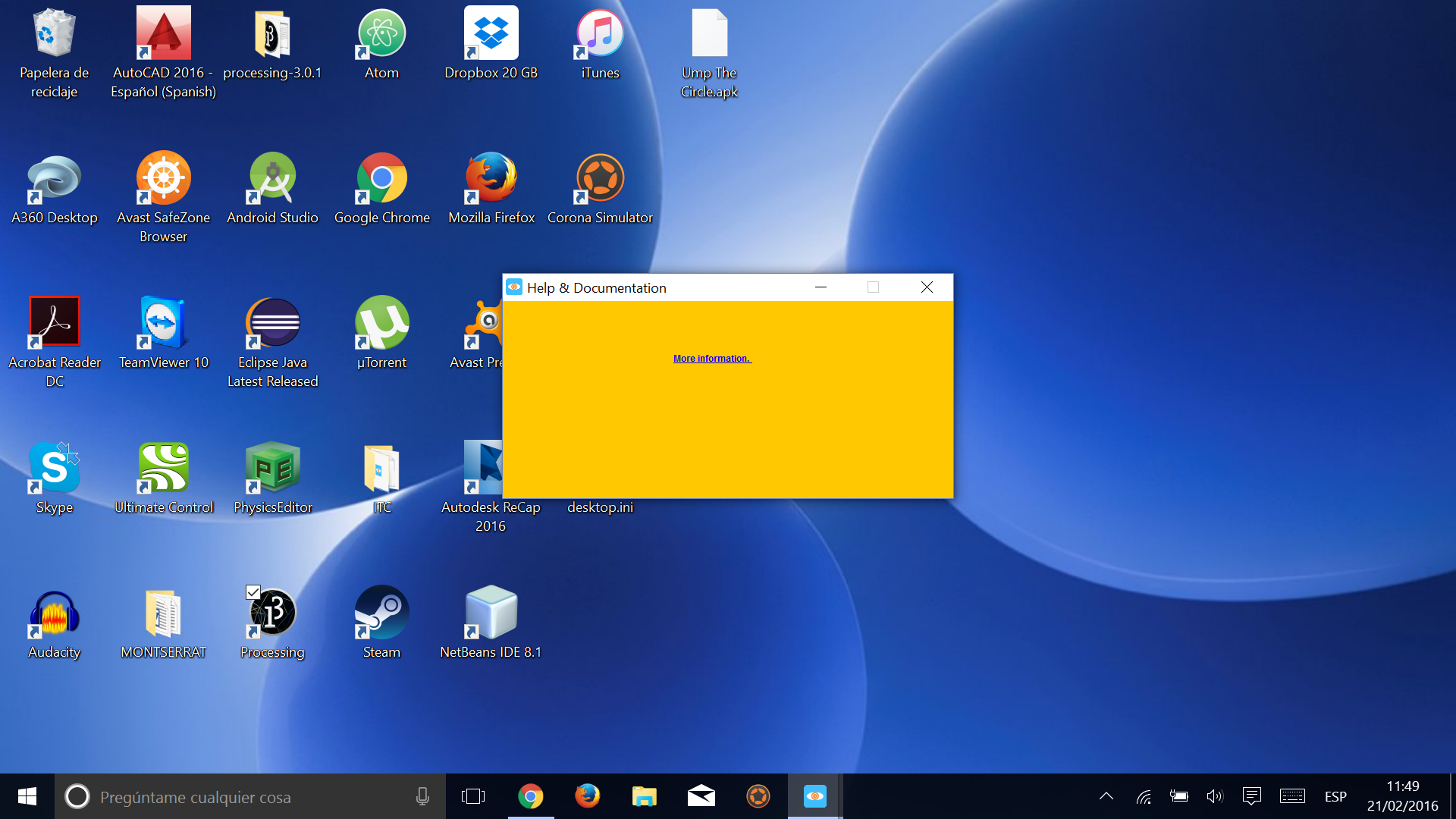Open the clock and date flyout
This screenshot has height=819, width=1456.
point(1402,796)
